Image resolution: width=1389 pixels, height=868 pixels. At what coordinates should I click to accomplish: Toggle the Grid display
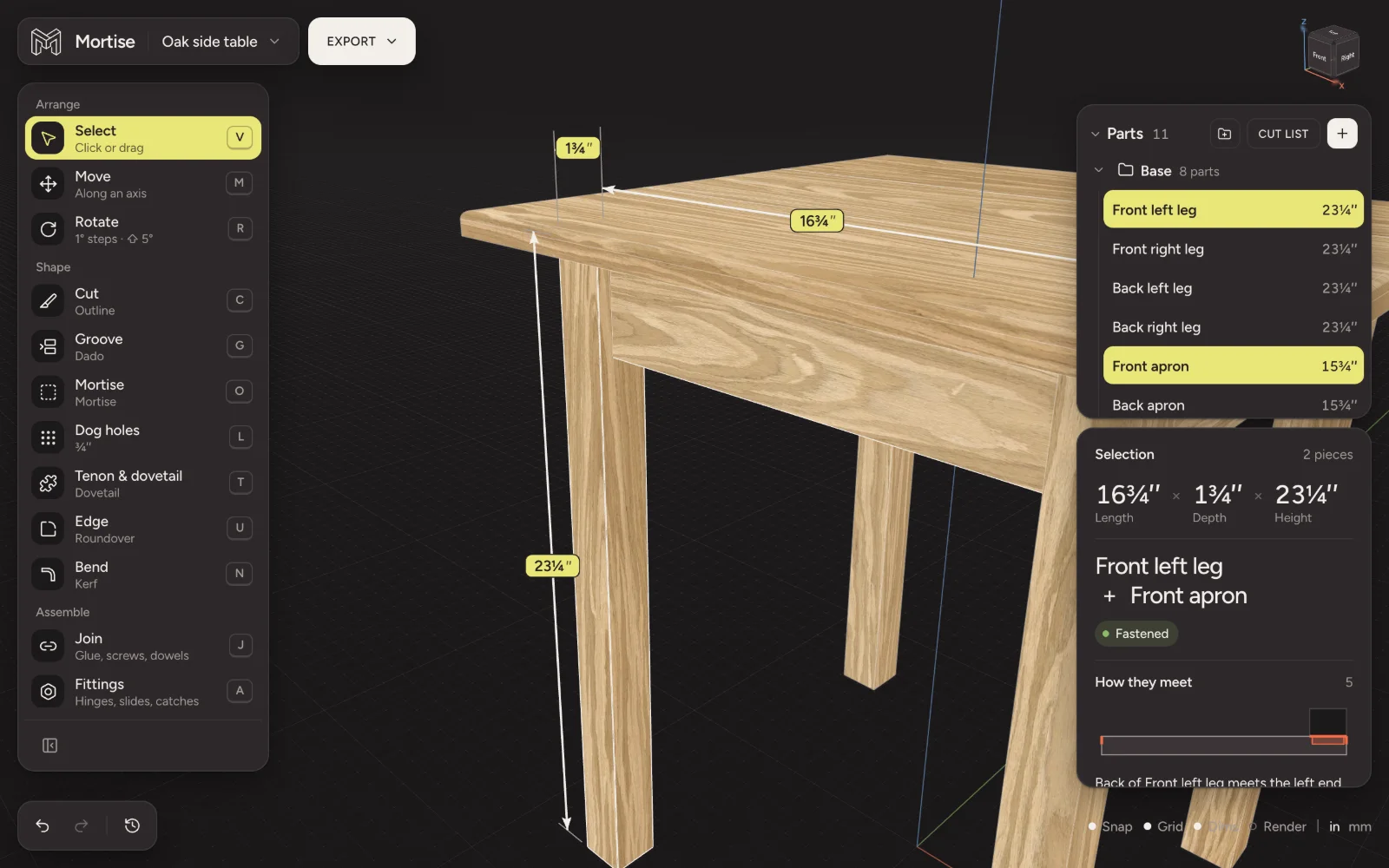click(1163, 826)
